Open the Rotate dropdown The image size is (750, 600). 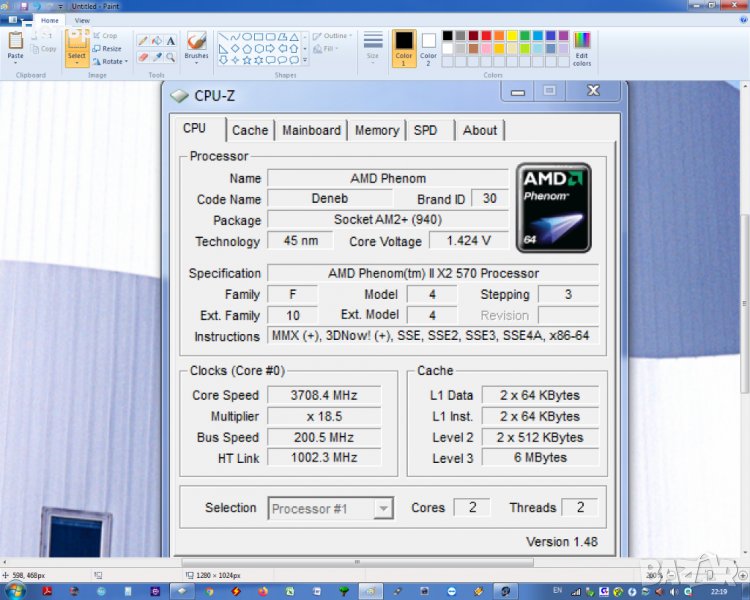coord(110,61)
